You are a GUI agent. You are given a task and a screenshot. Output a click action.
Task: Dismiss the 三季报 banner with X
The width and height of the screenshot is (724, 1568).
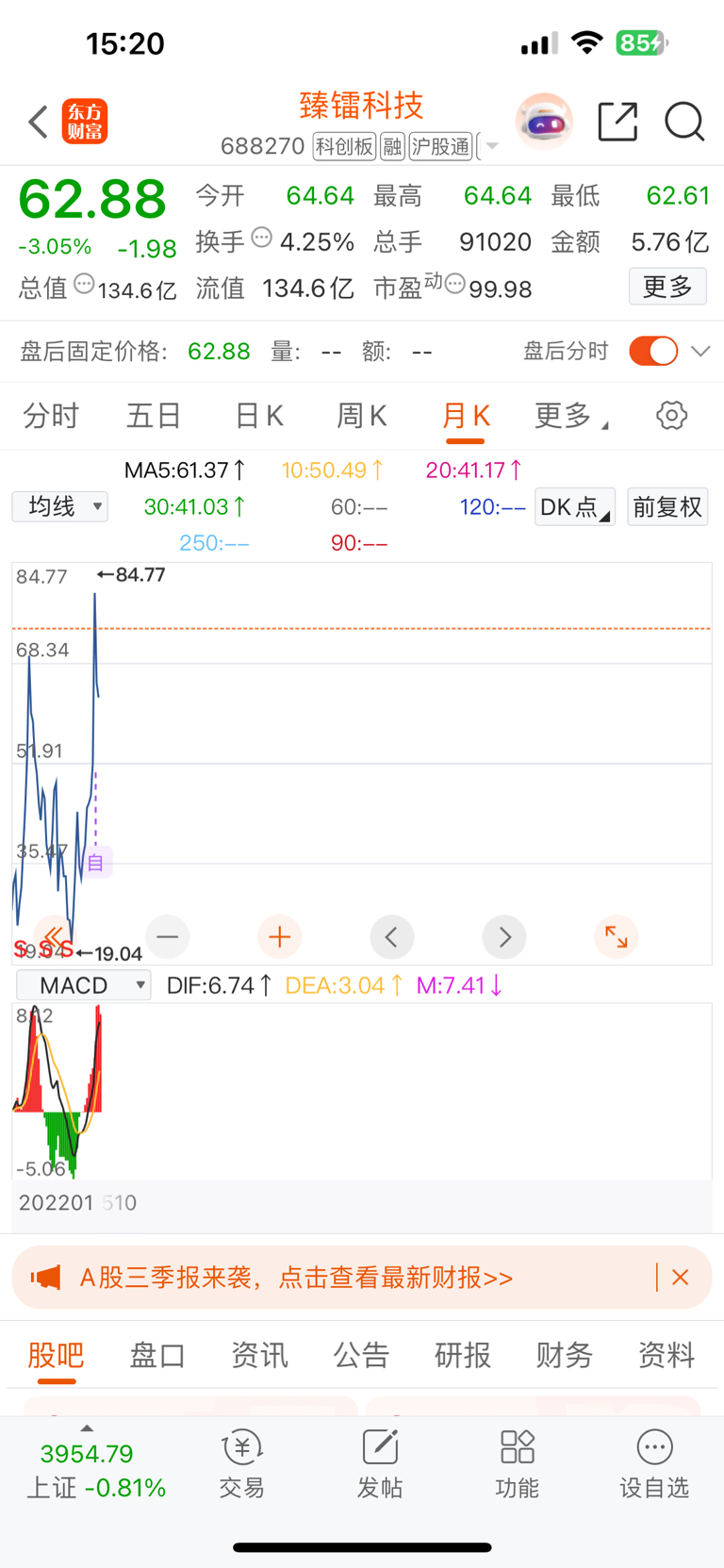(680, 1278)
